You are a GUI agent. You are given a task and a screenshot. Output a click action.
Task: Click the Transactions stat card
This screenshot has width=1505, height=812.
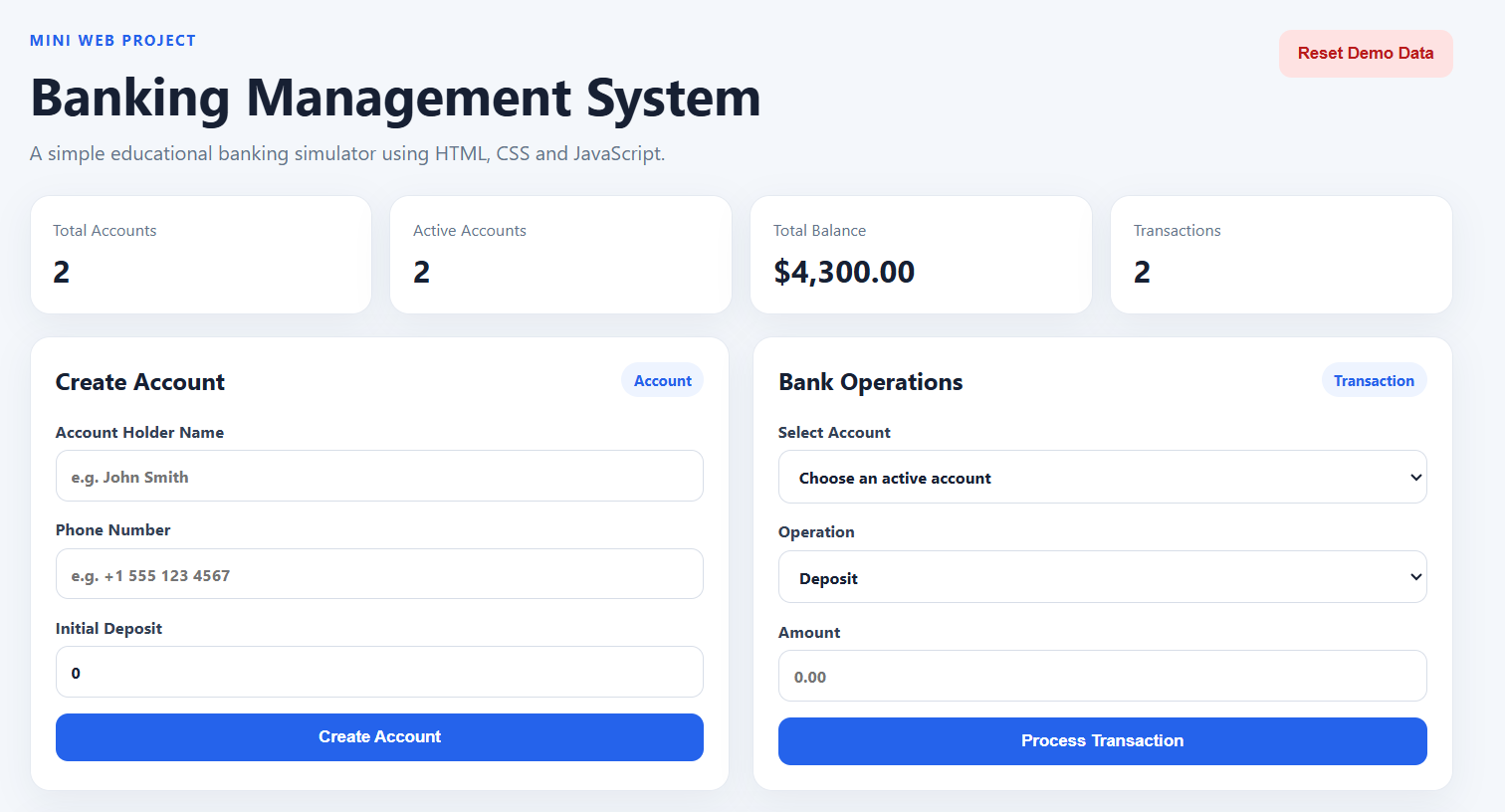[1281, 255]
